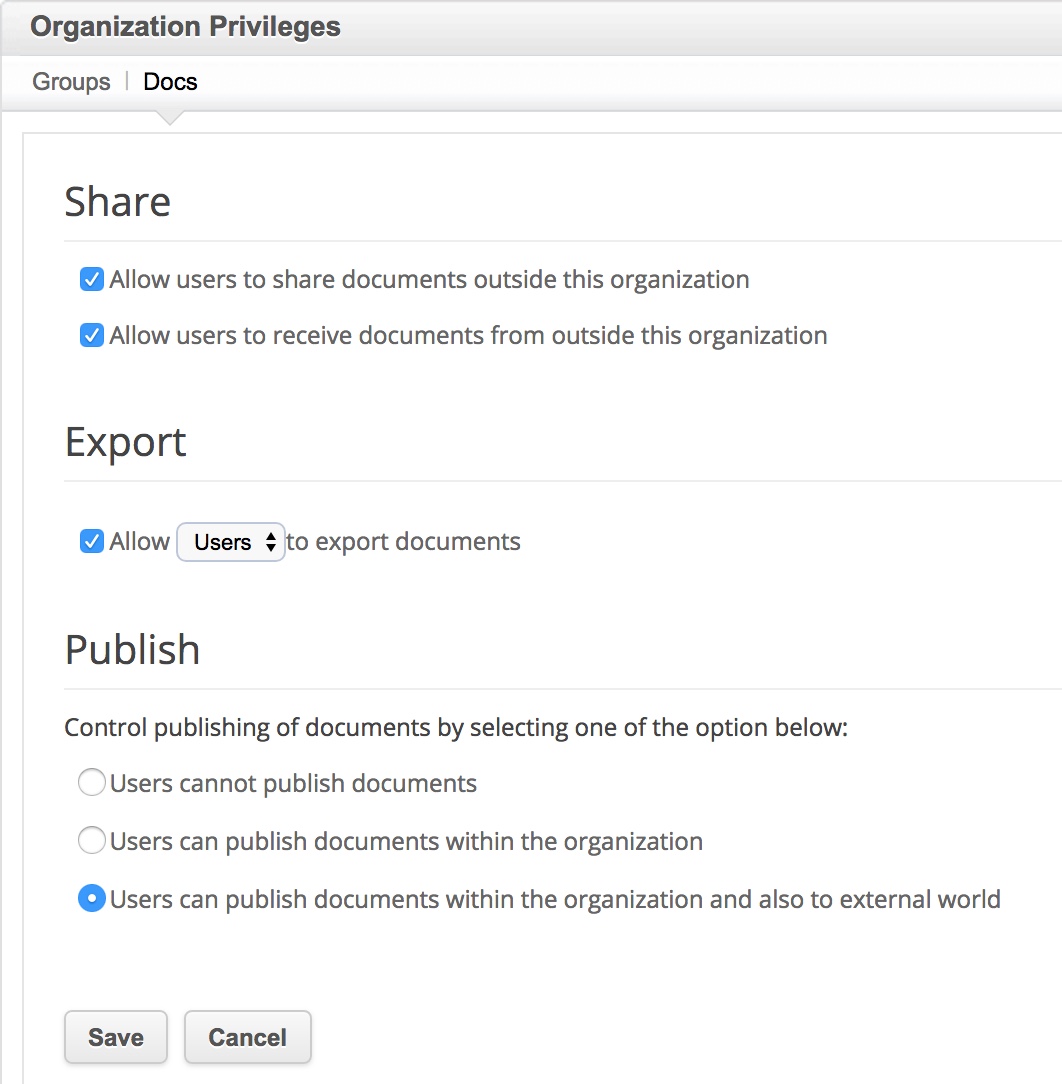Open the Users dropdown in Export section
Viewport: 1062px width, 1084px height.
click(231, 542)
